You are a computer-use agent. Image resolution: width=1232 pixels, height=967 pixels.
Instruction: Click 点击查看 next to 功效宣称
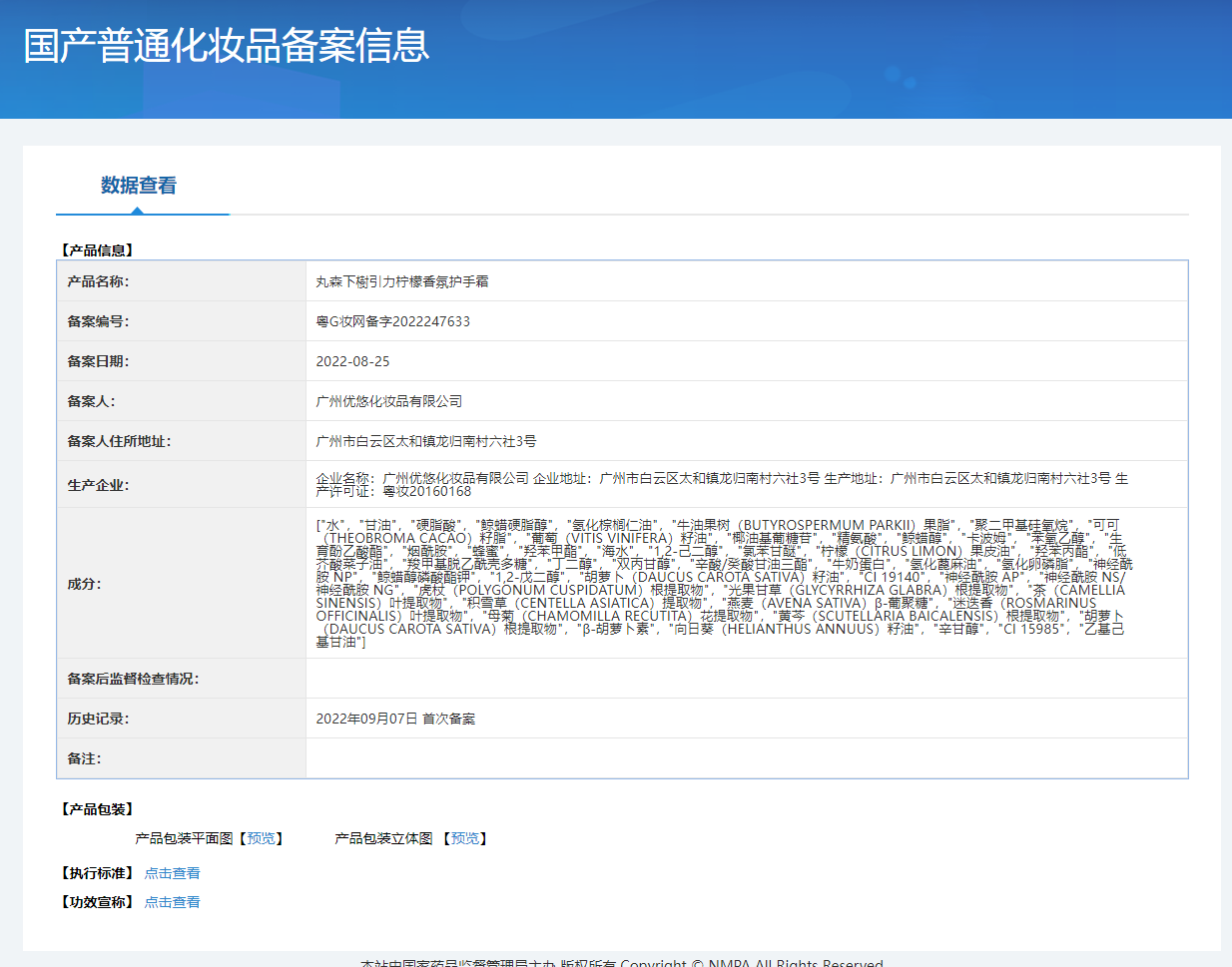172,902
